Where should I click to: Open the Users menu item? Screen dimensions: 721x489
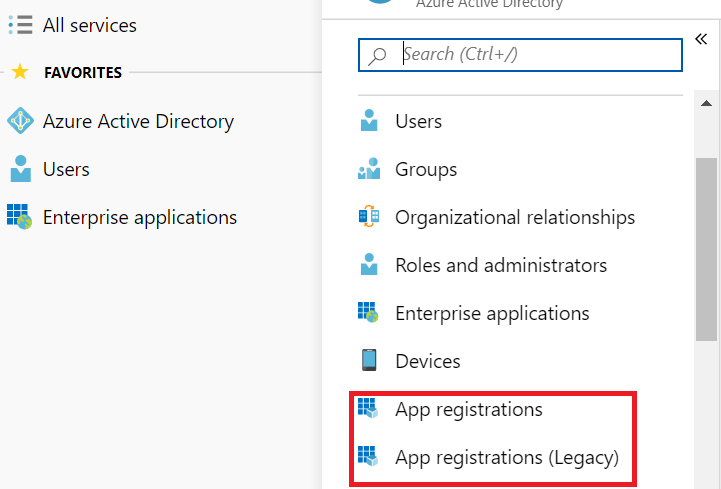418,121
